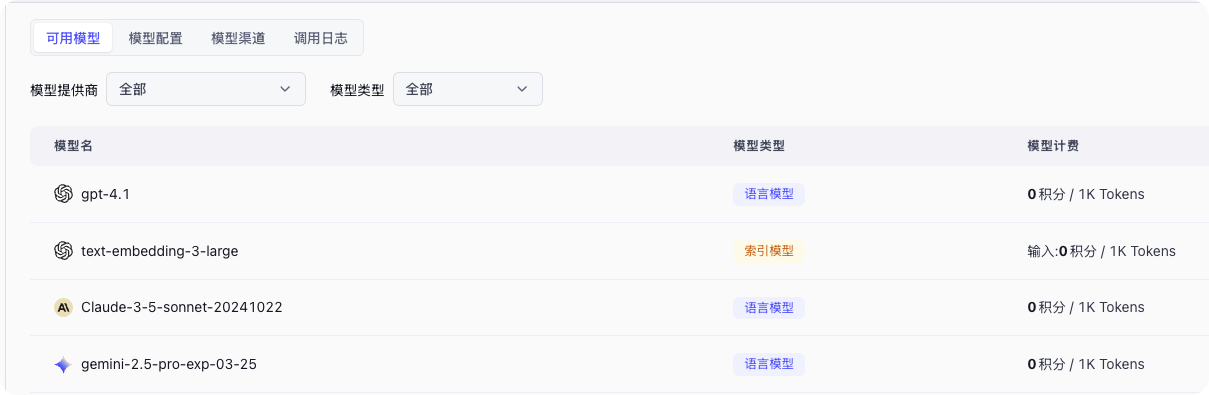Click the Claude-3-5-sonnet-20241022 model name
The height and width of the screenshot is (395, 1209).
click(182, 307)
